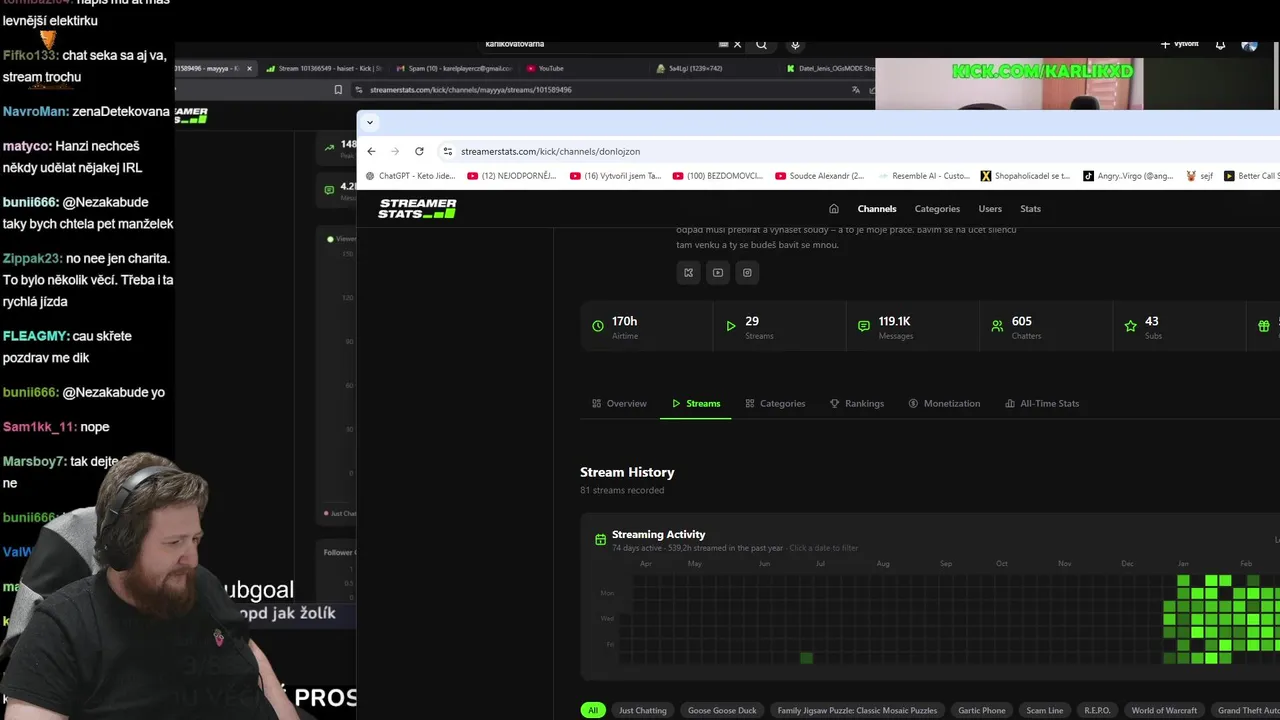Open the channel's Kick profile link icon
The image size is (1280, 720).
[689, 272]
